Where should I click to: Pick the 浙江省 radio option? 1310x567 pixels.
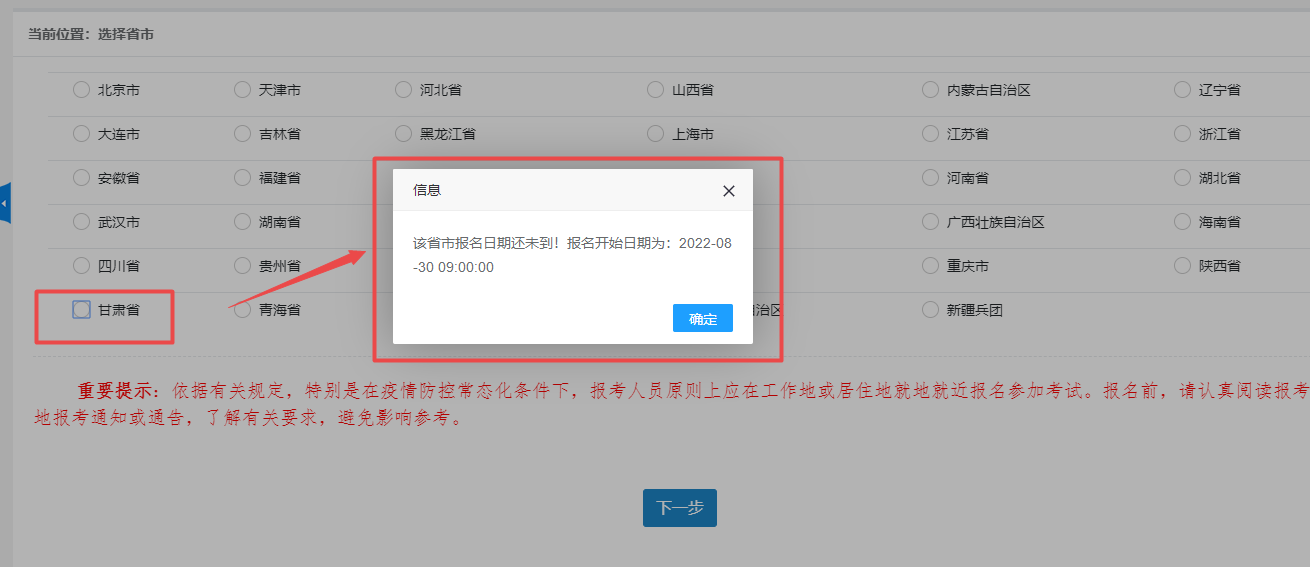tap(1182, 133)
